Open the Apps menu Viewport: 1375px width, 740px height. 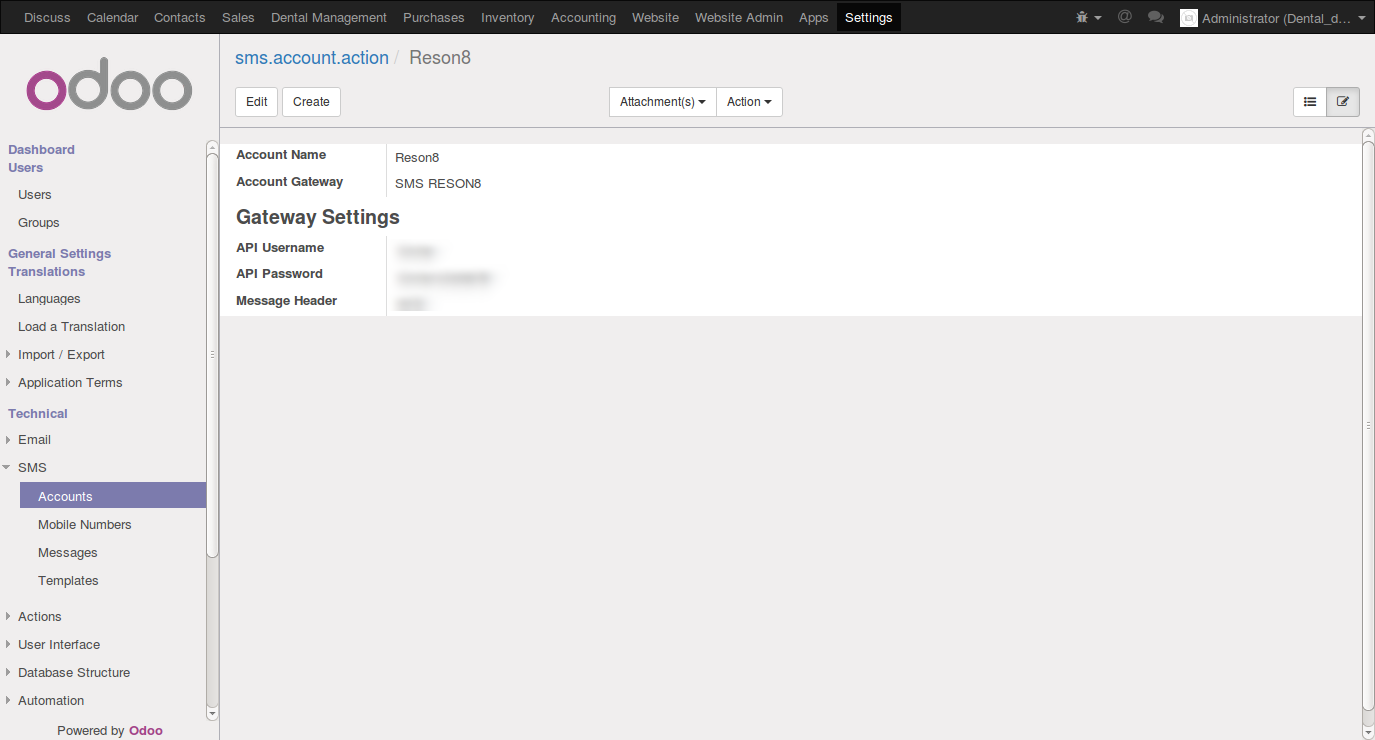[x=814, y=17]
